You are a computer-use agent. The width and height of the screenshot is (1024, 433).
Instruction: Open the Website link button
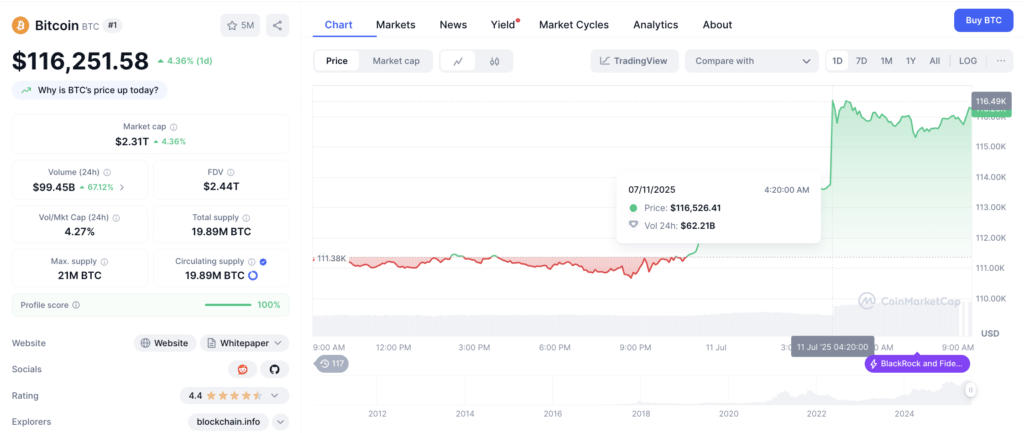(x=165, y=343)
